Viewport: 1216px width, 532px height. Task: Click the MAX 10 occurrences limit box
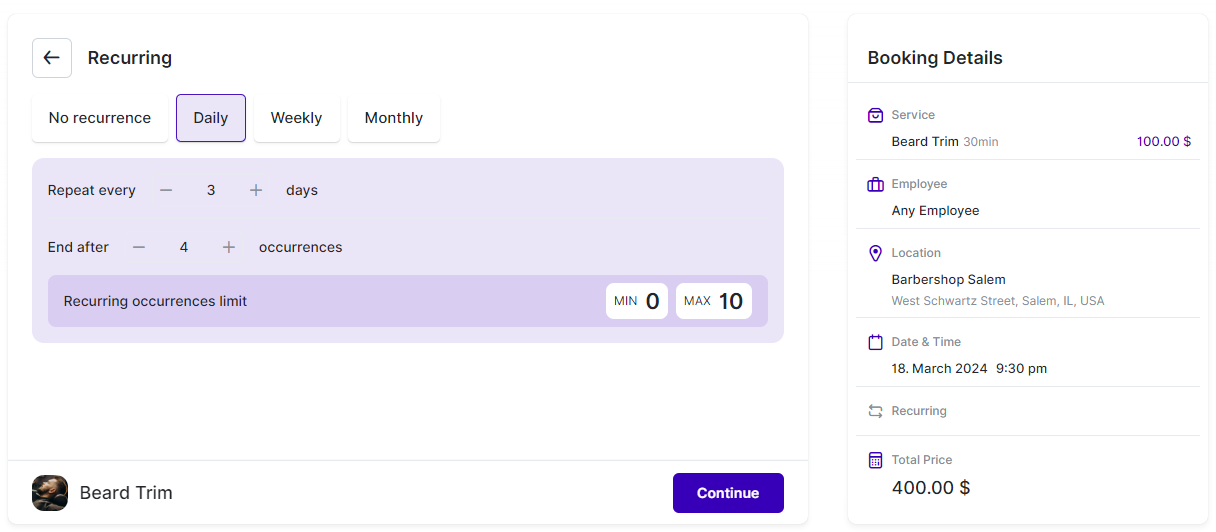tap(713, 301)
